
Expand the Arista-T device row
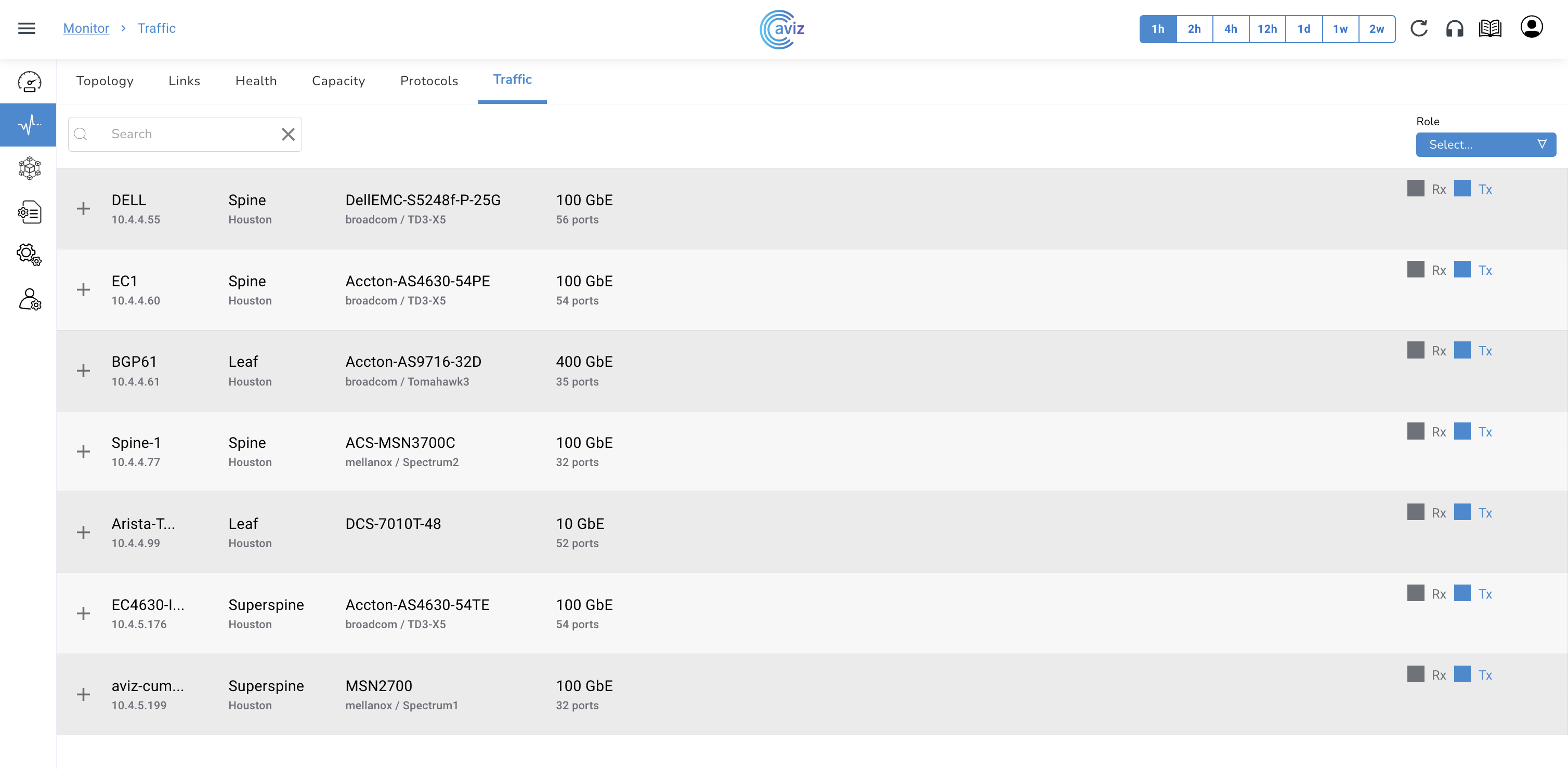83,533
